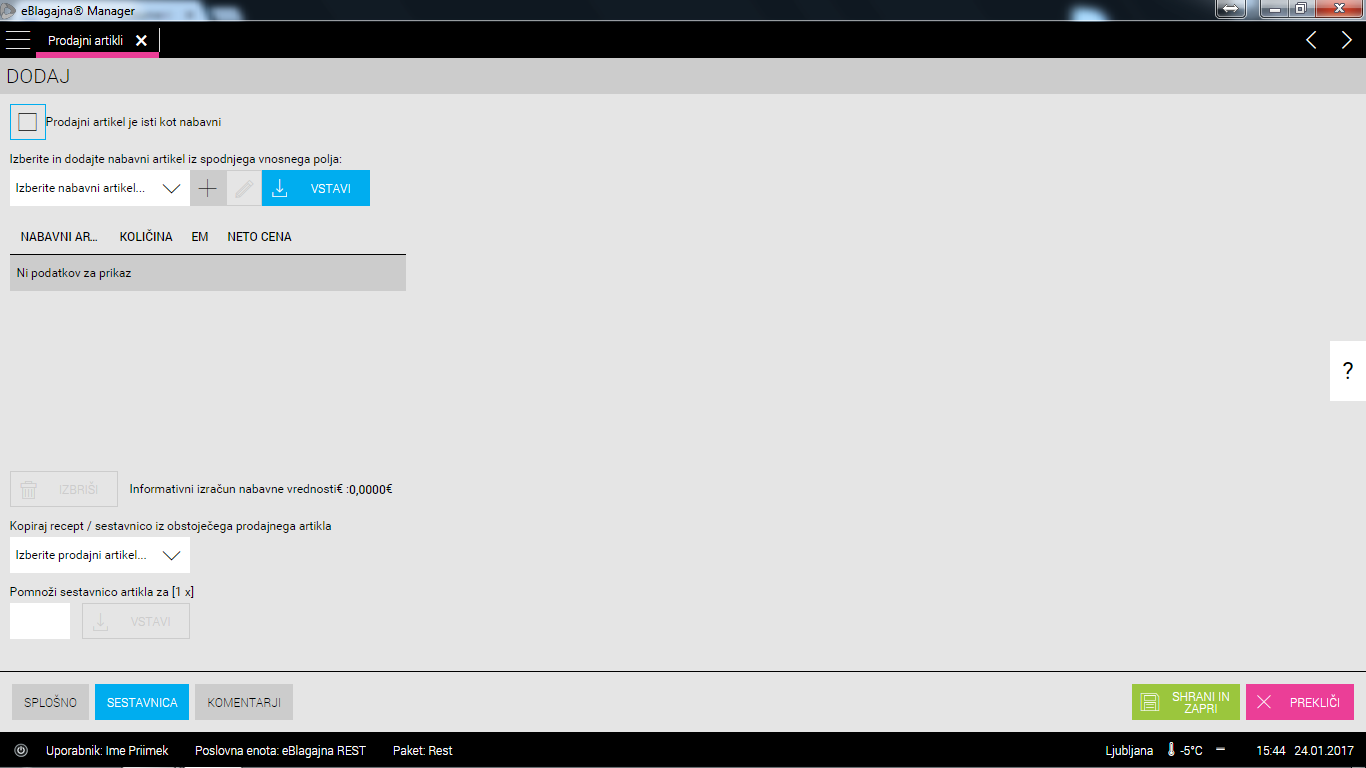
Task: Click the plus icon to add nabavni artikel
Action: 207,188
